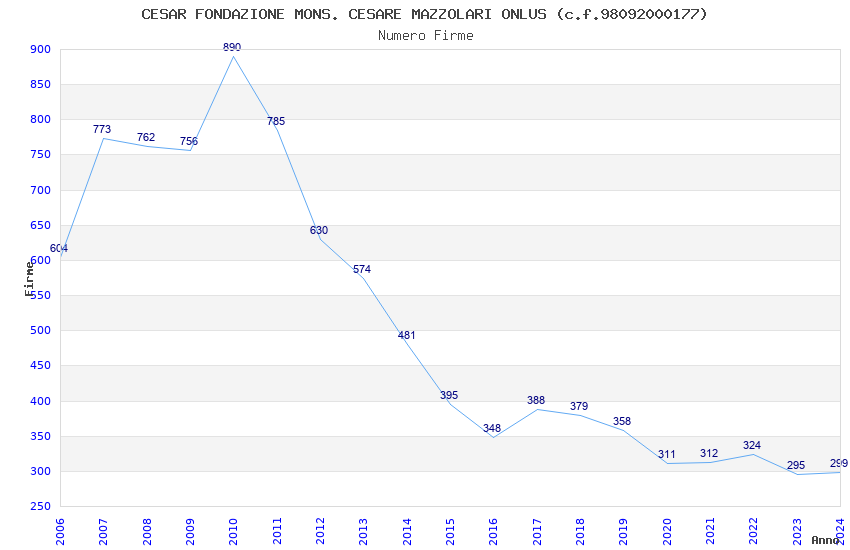The height and width of the screenshot is (550, 850).
Task: Select the 388 data label at 2017
Action: (536, 400)
